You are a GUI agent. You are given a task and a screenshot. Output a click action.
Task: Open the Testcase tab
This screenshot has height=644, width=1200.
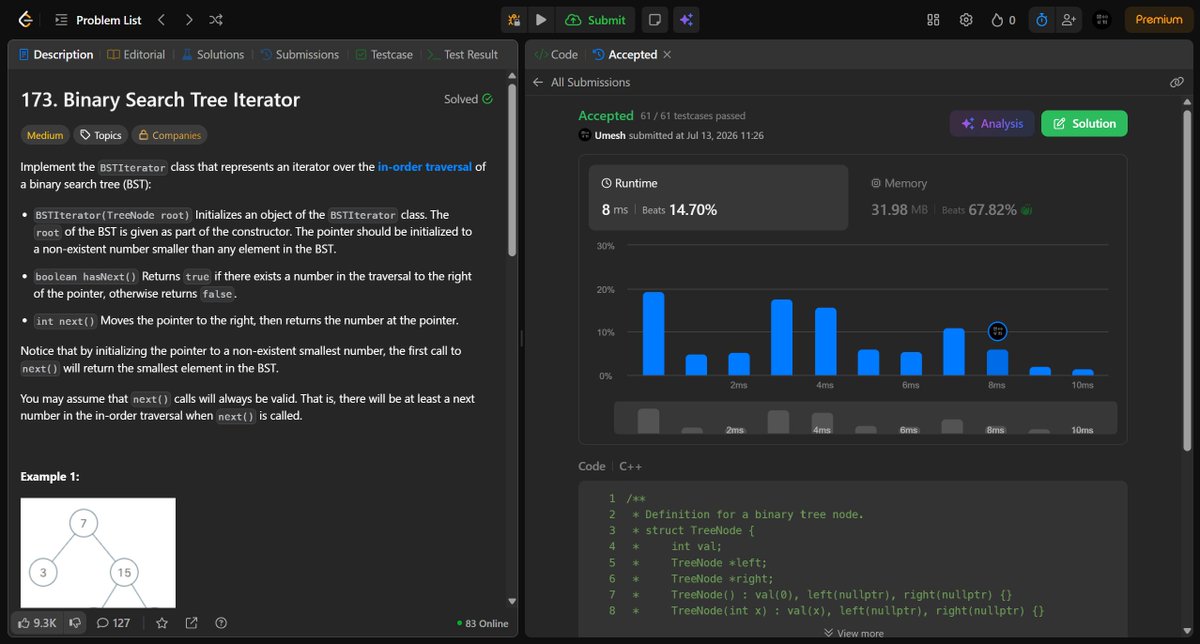coord(383,55)
